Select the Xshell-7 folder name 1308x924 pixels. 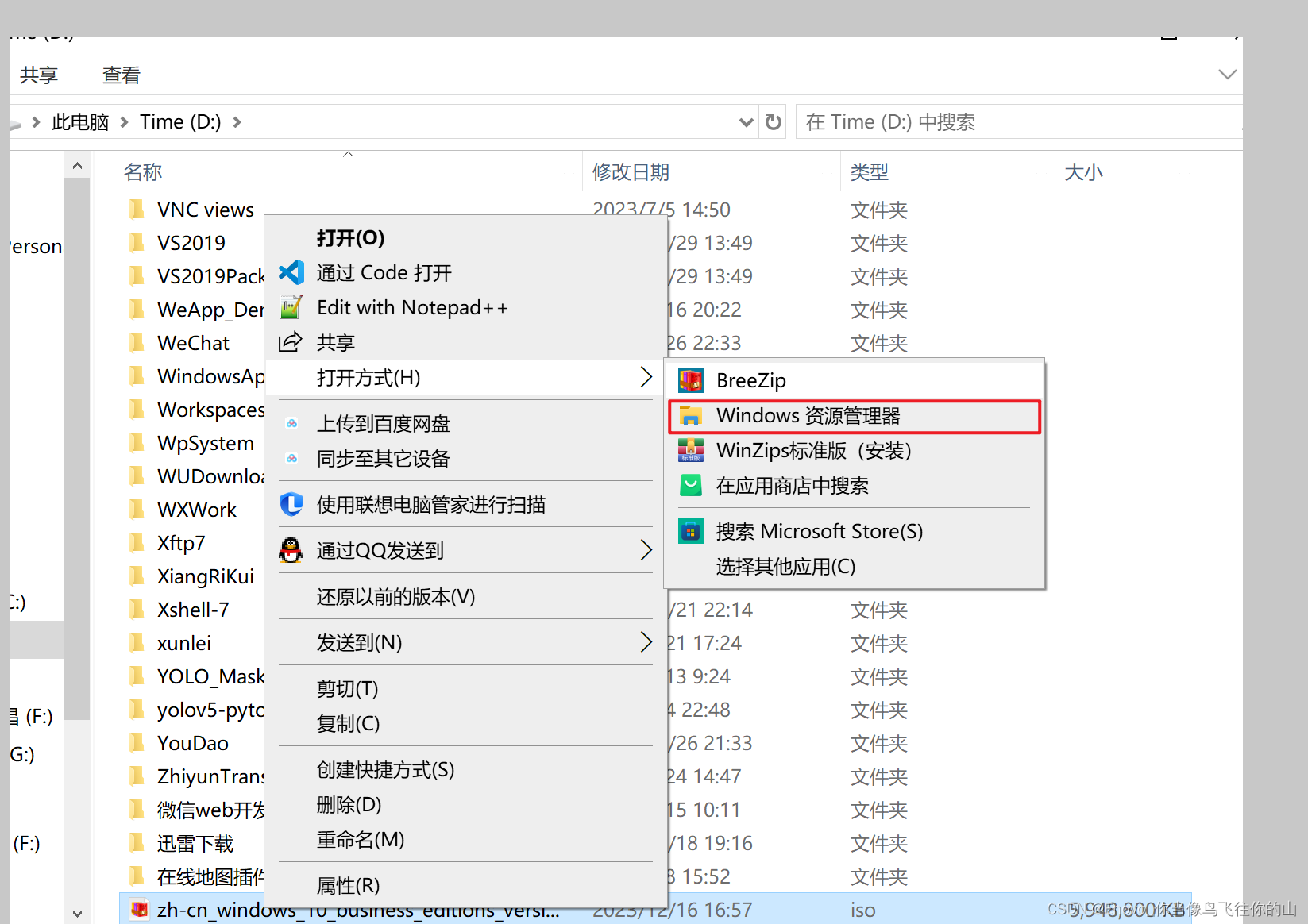click(x=193, y=609)
